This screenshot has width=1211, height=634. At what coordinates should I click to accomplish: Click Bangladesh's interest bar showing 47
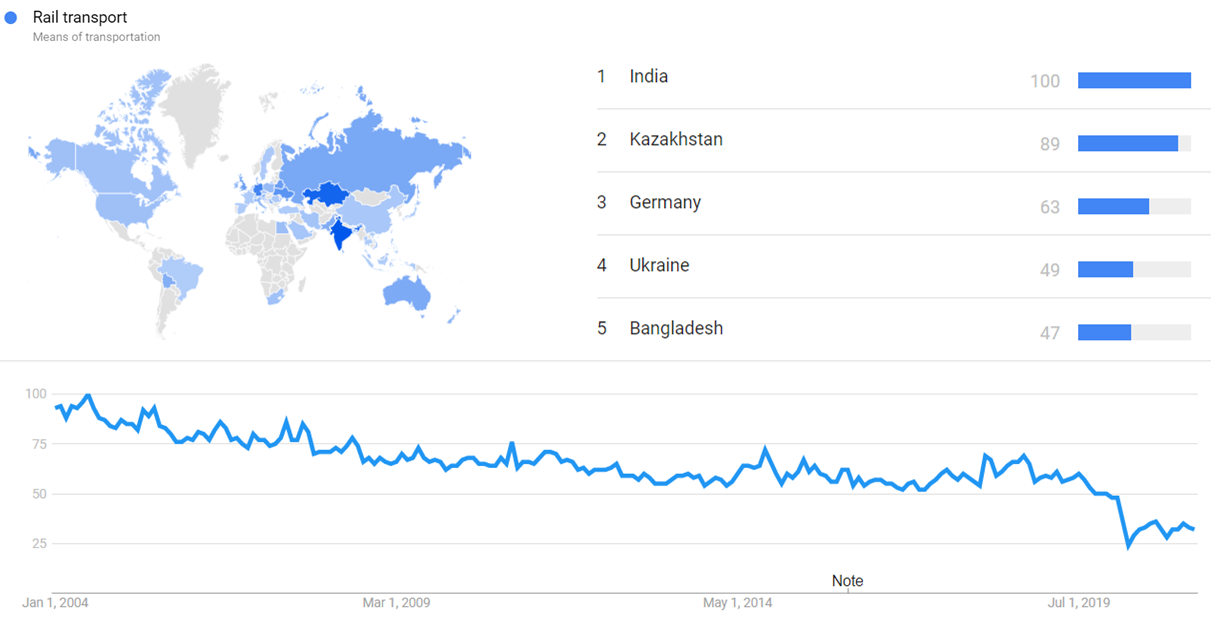[1105, 333]
